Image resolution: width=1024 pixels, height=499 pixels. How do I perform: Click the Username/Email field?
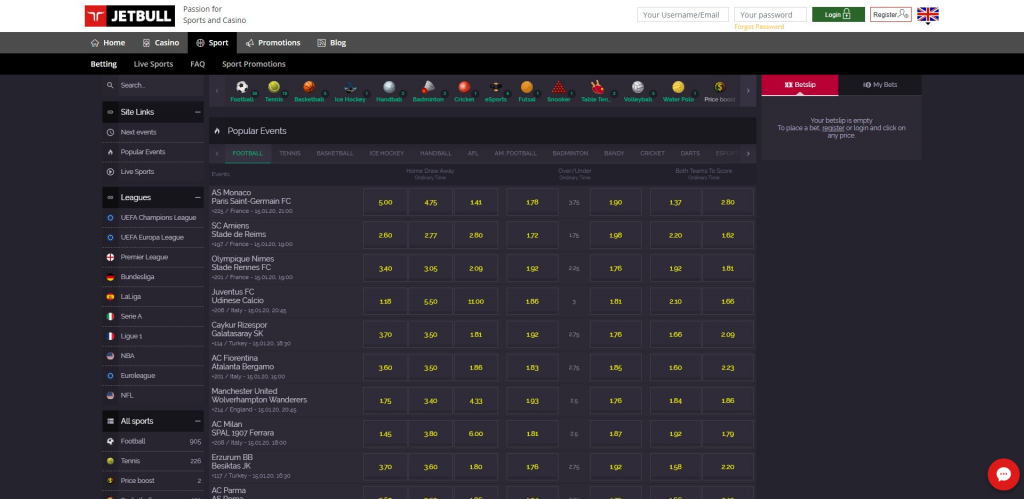[x=682, y=14]
